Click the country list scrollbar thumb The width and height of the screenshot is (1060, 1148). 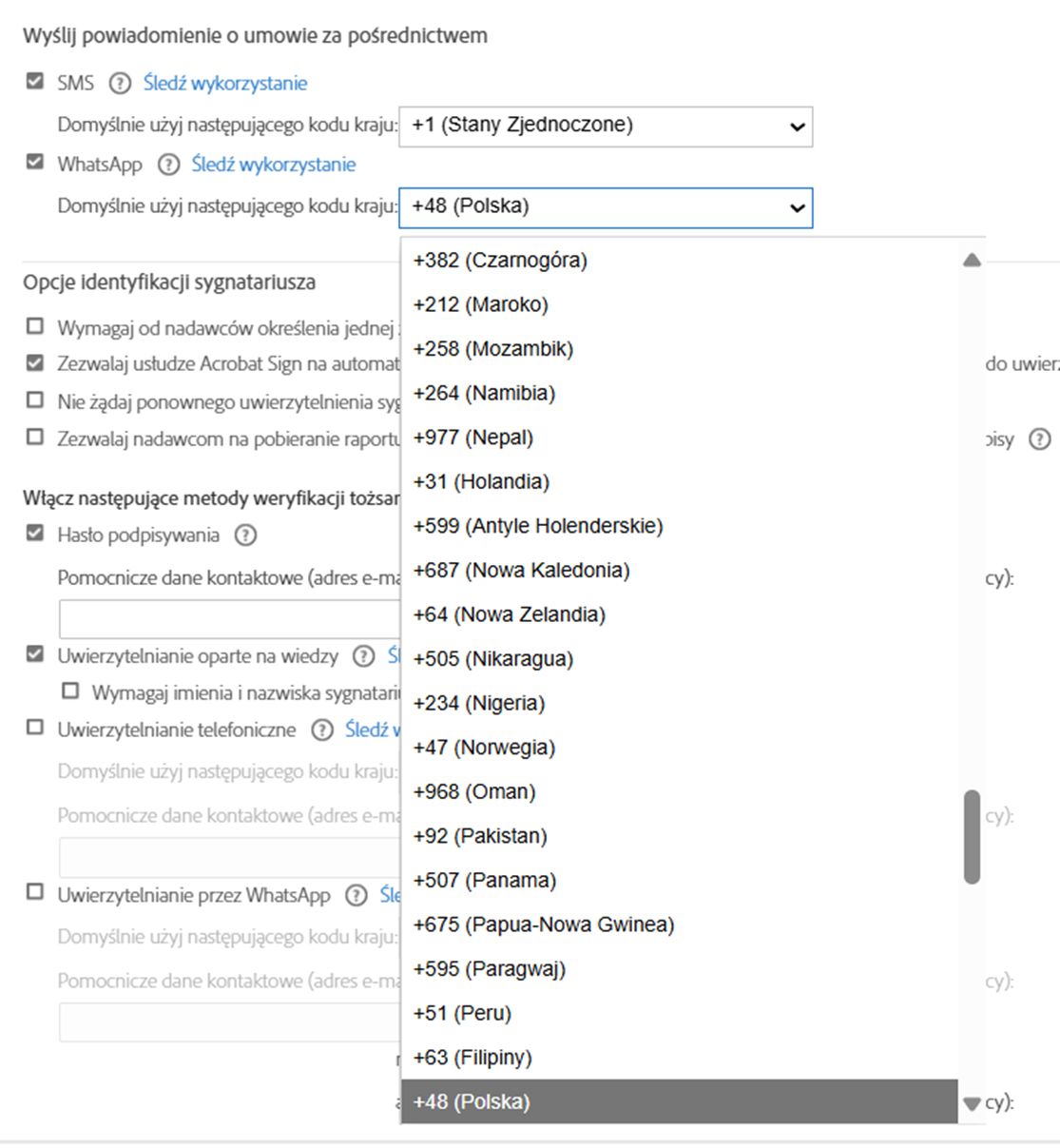click(x=971, y=837)
